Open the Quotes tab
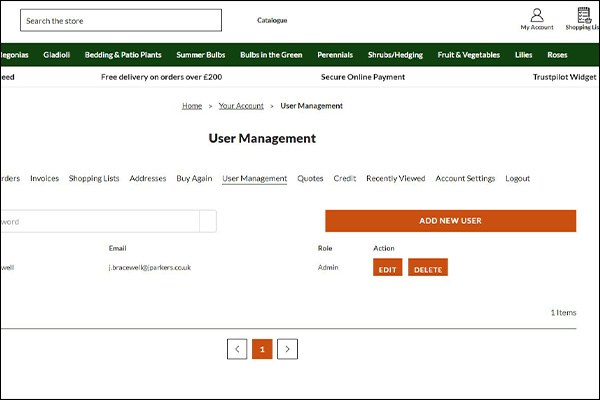The width and height of the screenshot is (600, 400). (x=310, y=178)
